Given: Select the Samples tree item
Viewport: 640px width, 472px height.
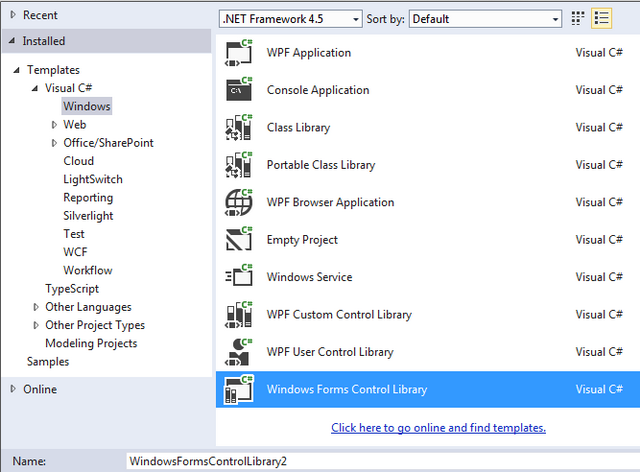Looking at the screenshot, I should point(48,362).
